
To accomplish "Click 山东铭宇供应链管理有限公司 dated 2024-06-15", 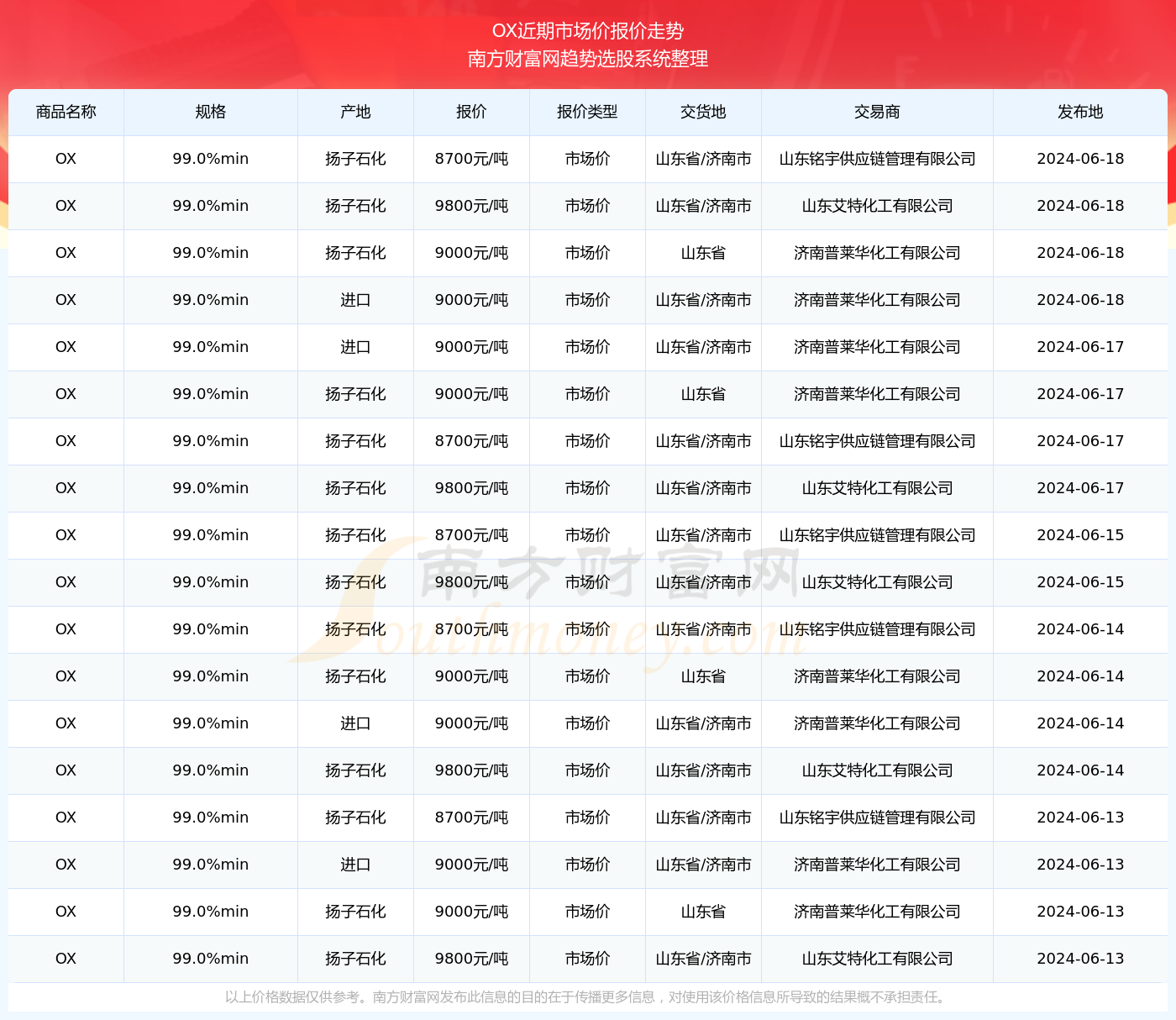I will (877, 535).
